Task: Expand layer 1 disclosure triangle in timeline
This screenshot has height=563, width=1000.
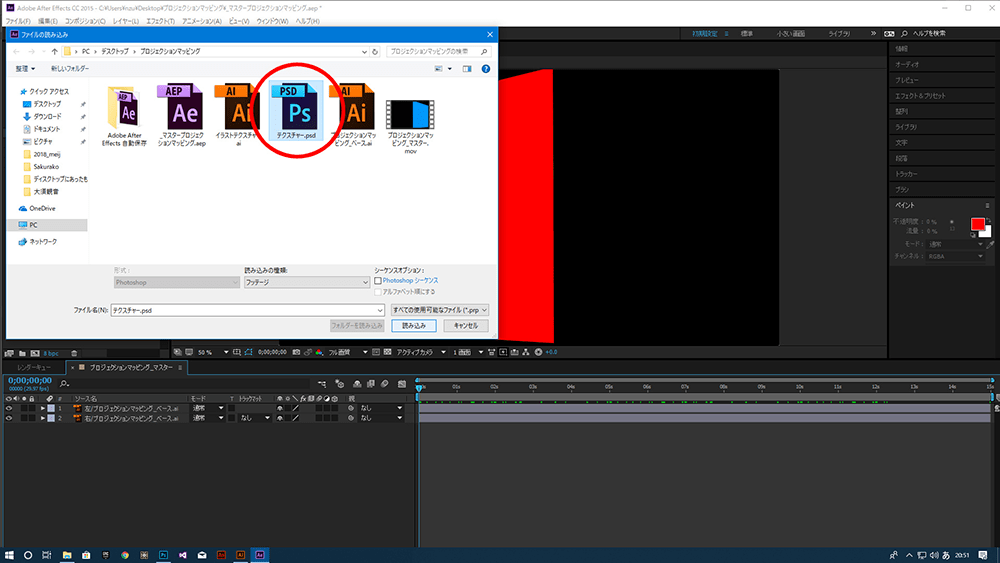Action: coord(42,408)
